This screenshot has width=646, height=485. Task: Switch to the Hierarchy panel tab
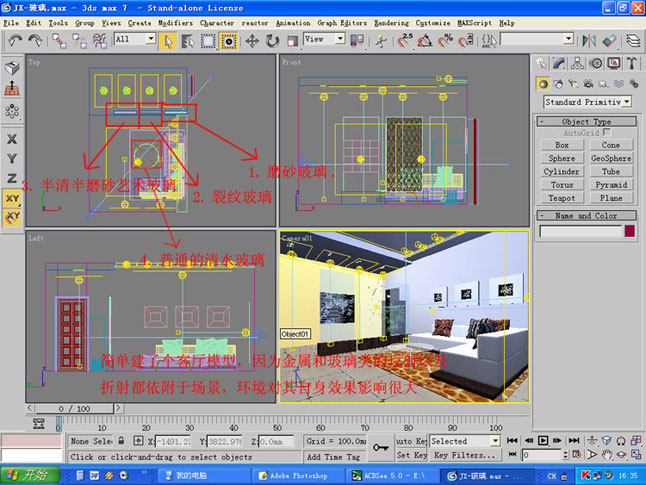pyautogui.click(x=577, y=63)
